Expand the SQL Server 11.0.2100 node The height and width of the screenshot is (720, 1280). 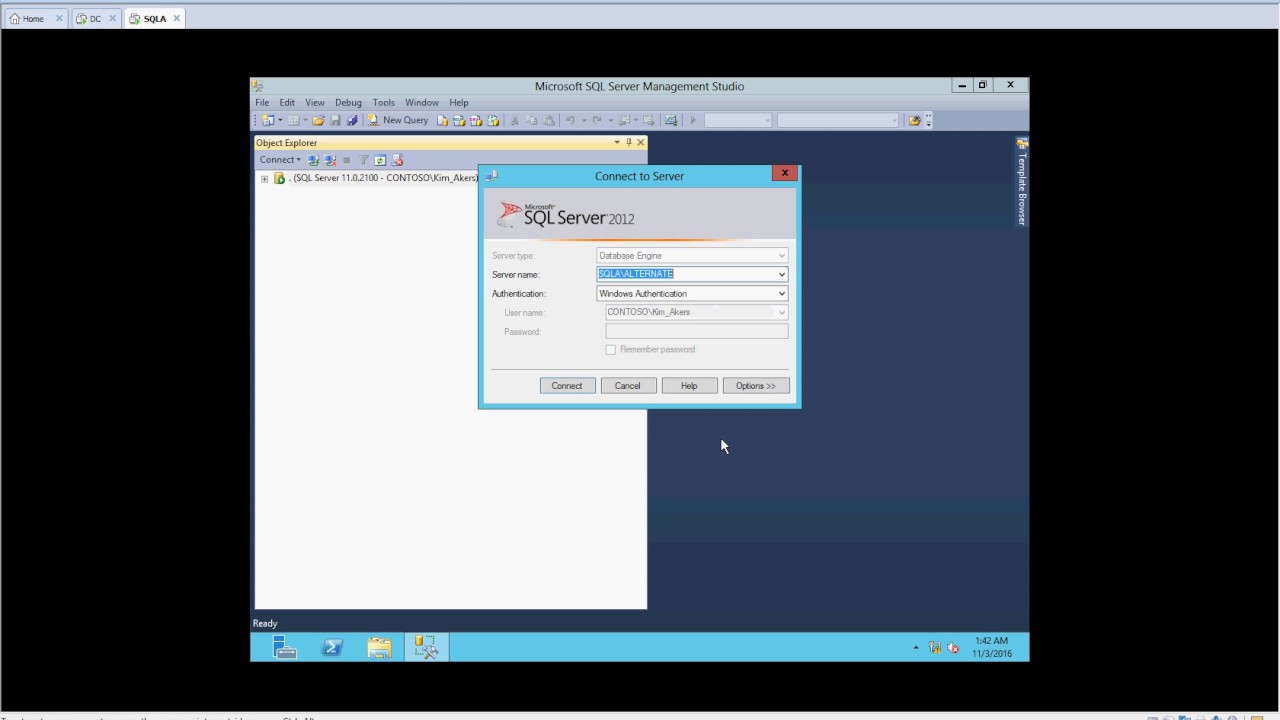[264, 178]
